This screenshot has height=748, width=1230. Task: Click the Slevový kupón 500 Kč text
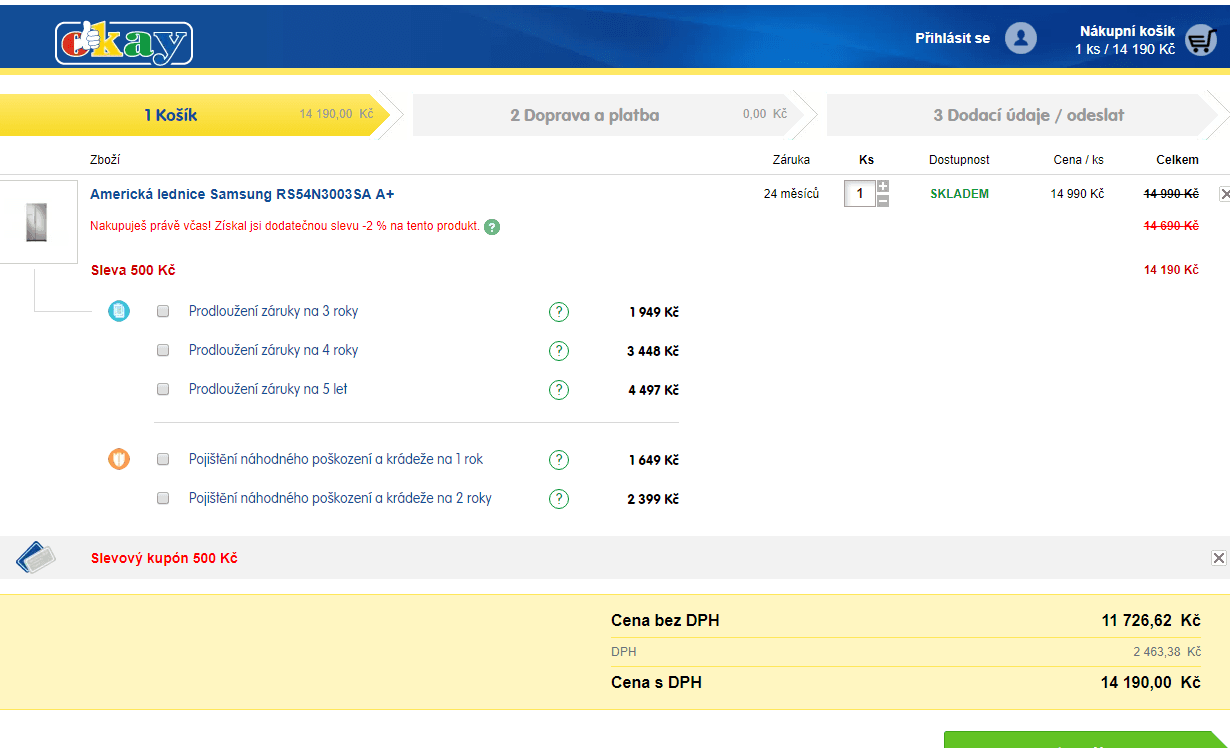164,558
